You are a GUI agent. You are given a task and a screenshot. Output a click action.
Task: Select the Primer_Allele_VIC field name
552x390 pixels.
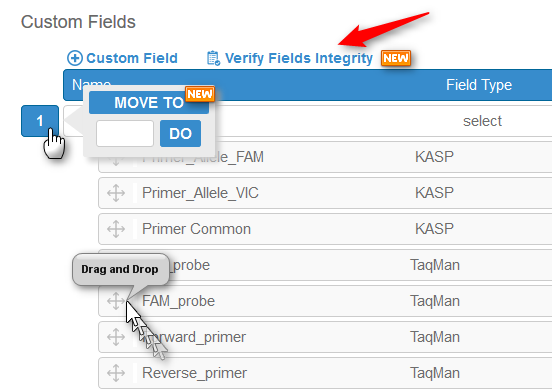pyautogui.click(x=200, y=193)
